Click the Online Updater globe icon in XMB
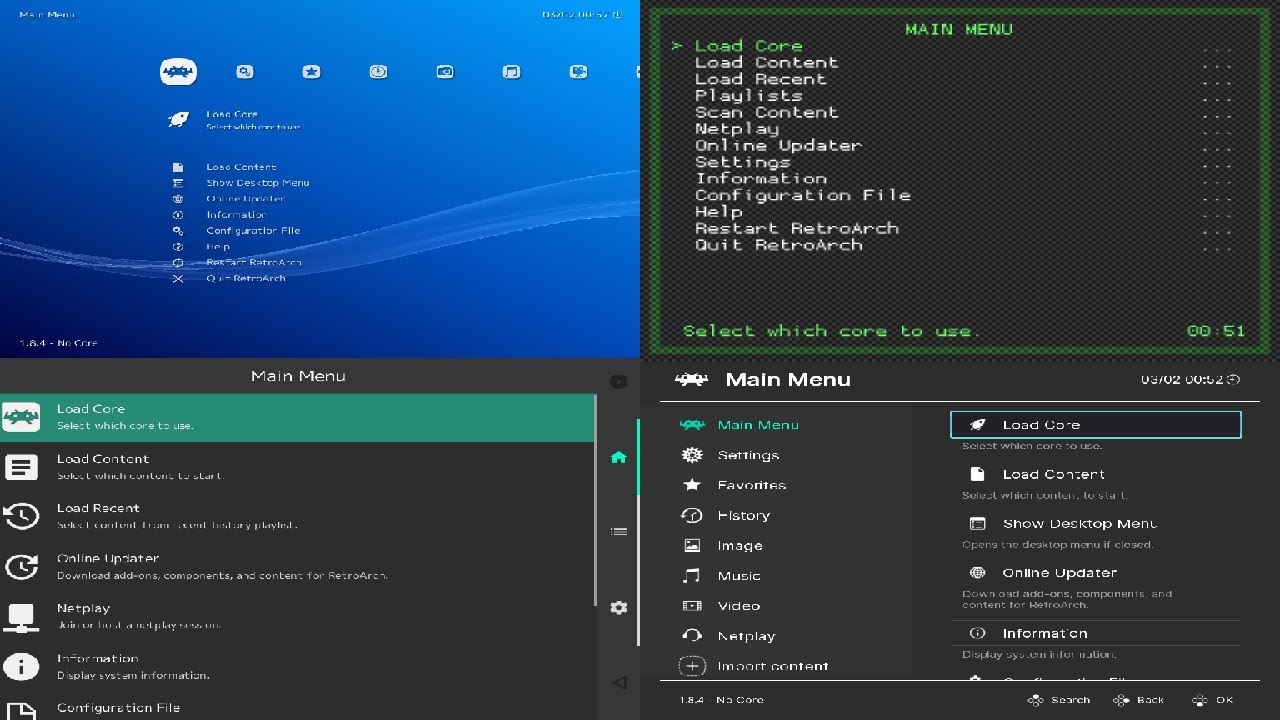 point(178,199)
